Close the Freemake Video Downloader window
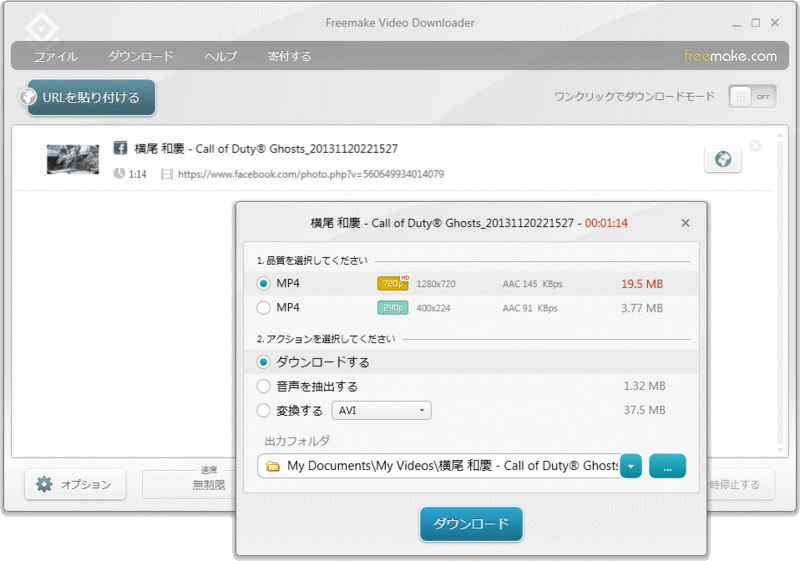Image resolution: width=800 pixels, height=561 pixels. (x=775, y=22)
